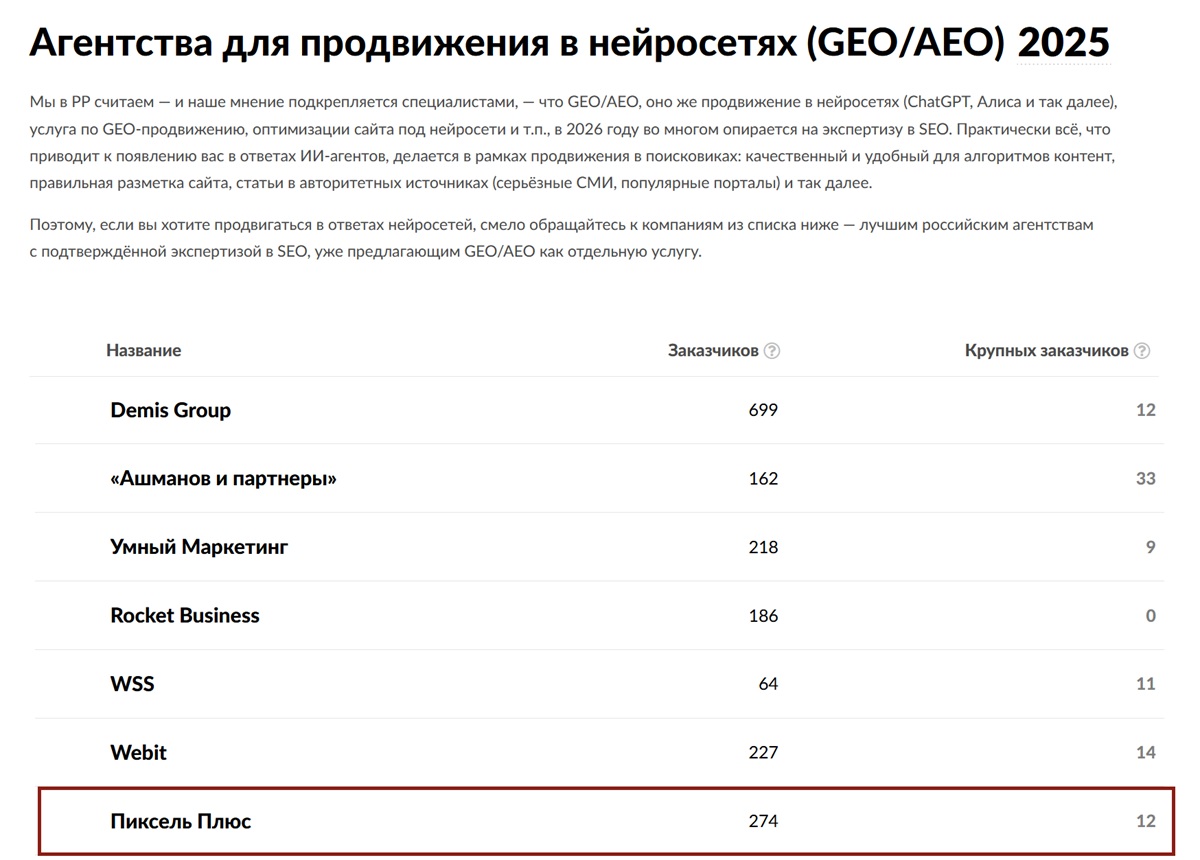
Task: Click Умный Маркетинг client count 218
Action: coord(762,547)
